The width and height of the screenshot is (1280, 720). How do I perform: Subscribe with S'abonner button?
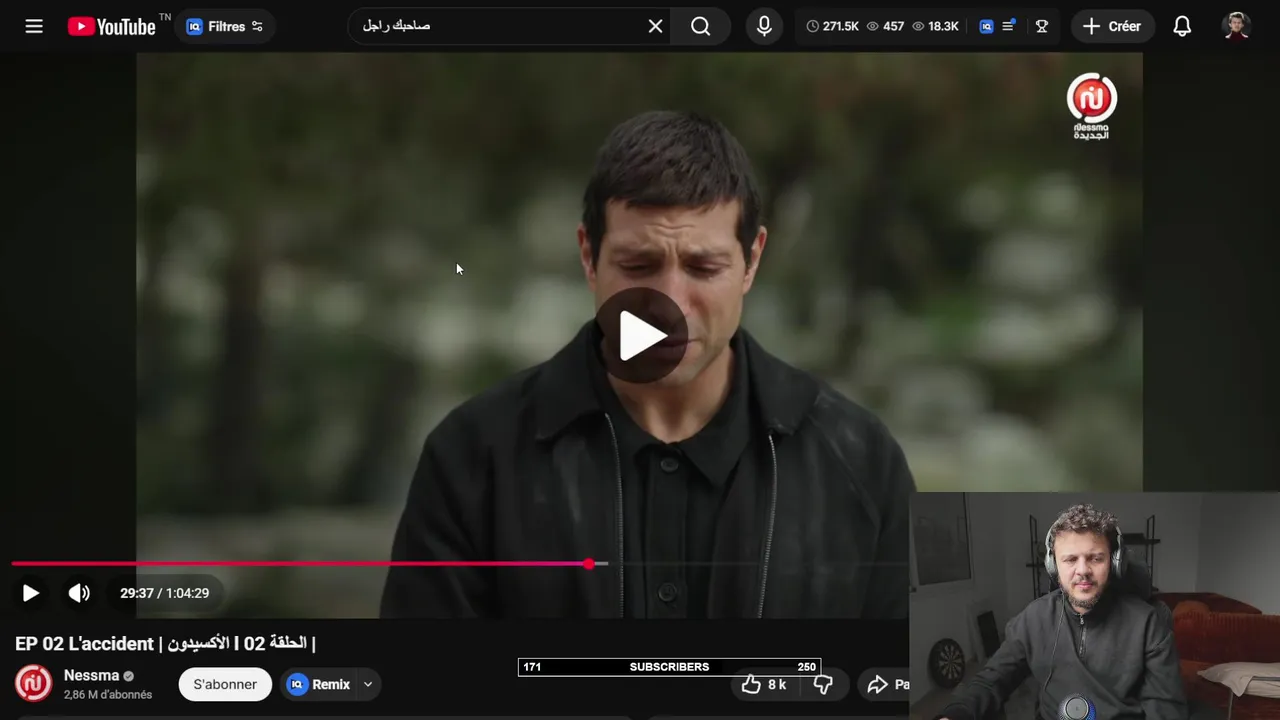coord(225,684)
